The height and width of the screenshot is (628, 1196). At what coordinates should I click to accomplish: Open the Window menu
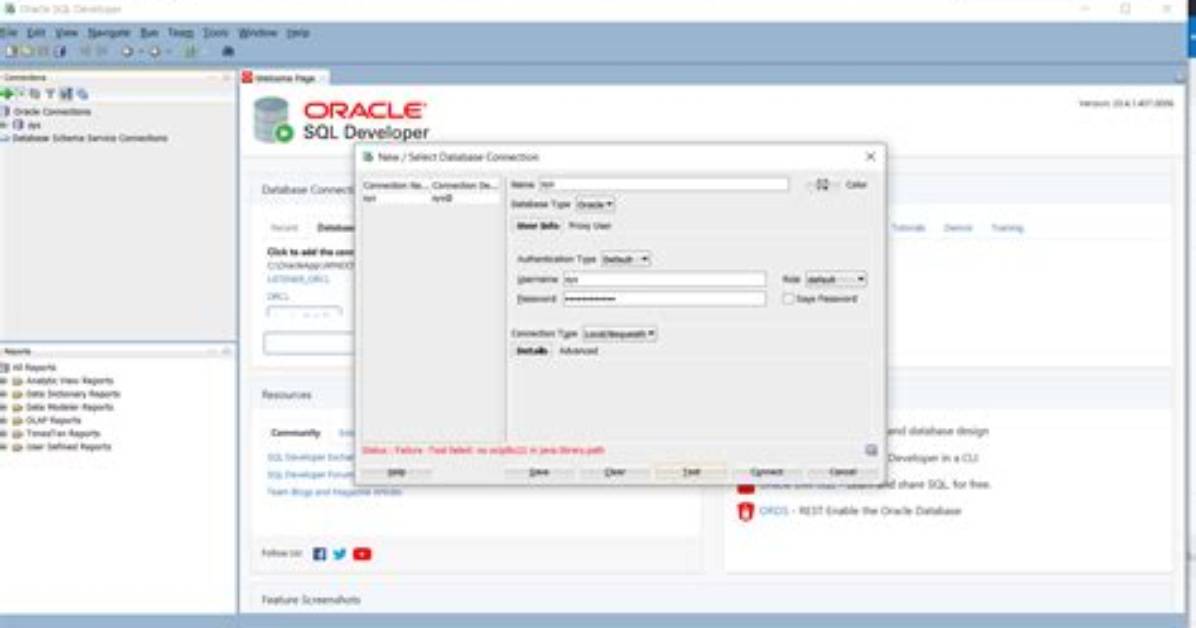pos(258,33)
